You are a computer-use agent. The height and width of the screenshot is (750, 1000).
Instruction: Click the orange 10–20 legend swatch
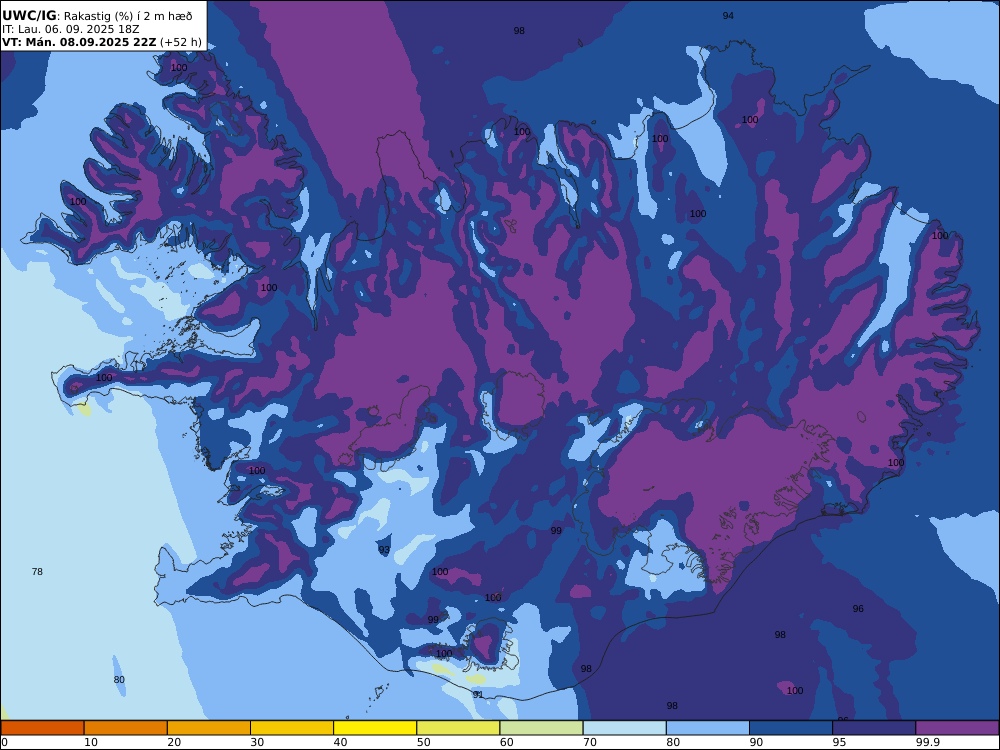126,728
